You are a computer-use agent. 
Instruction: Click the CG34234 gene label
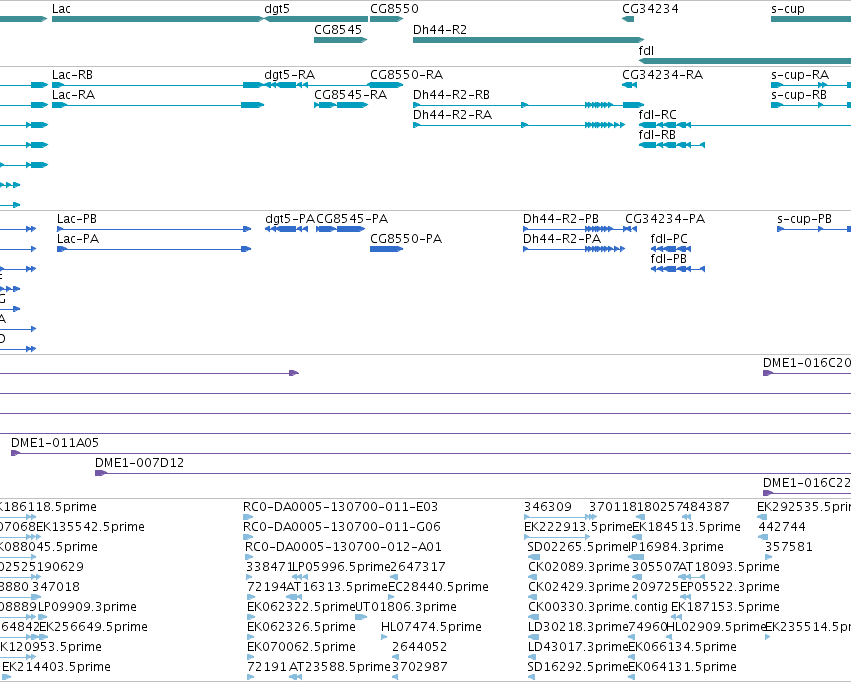[x=650, y=9]
